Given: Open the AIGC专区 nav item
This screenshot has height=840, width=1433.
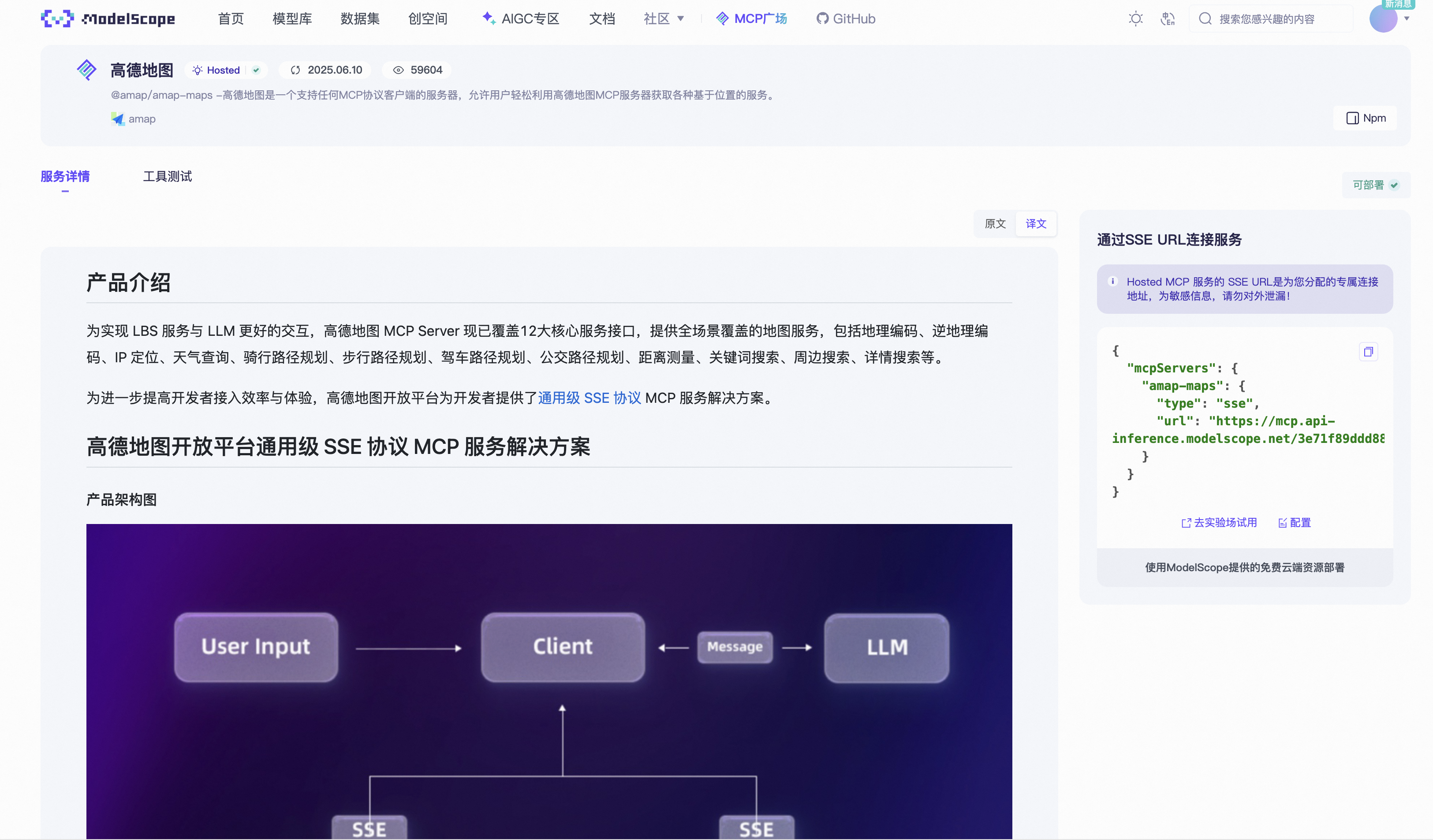Looking at the screenshot, I should coord(521,19).
